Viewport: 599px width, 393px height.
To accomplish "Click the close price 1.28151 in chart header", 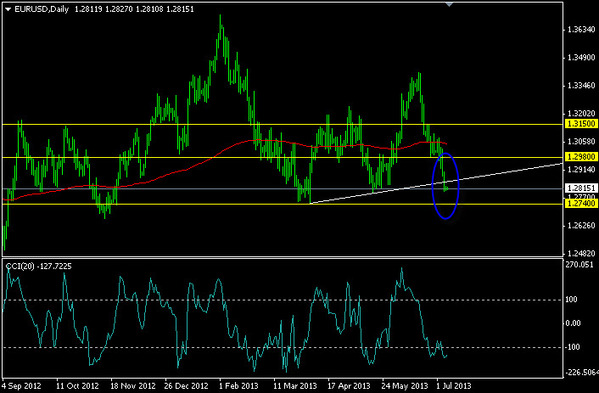I will [x=180, y=10].
